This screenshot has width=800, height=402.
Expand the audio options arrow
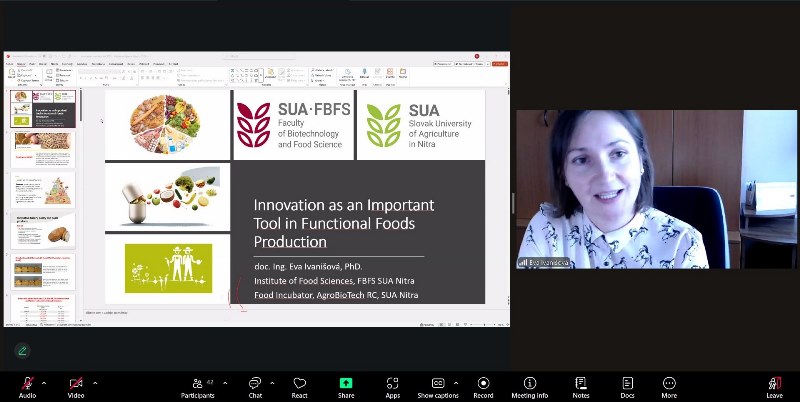coord(46,382)
